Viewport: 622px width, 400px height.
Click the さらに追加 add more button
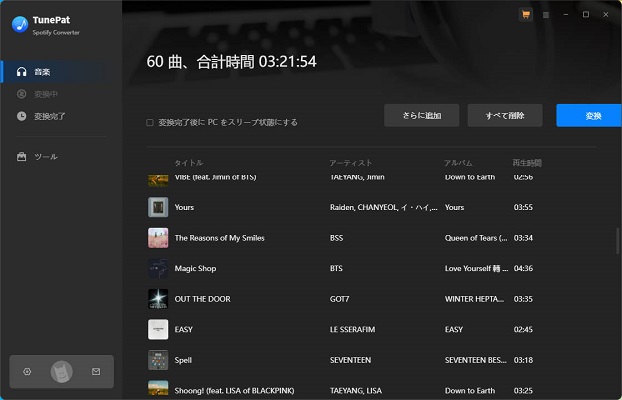click(x=422, y=115)
